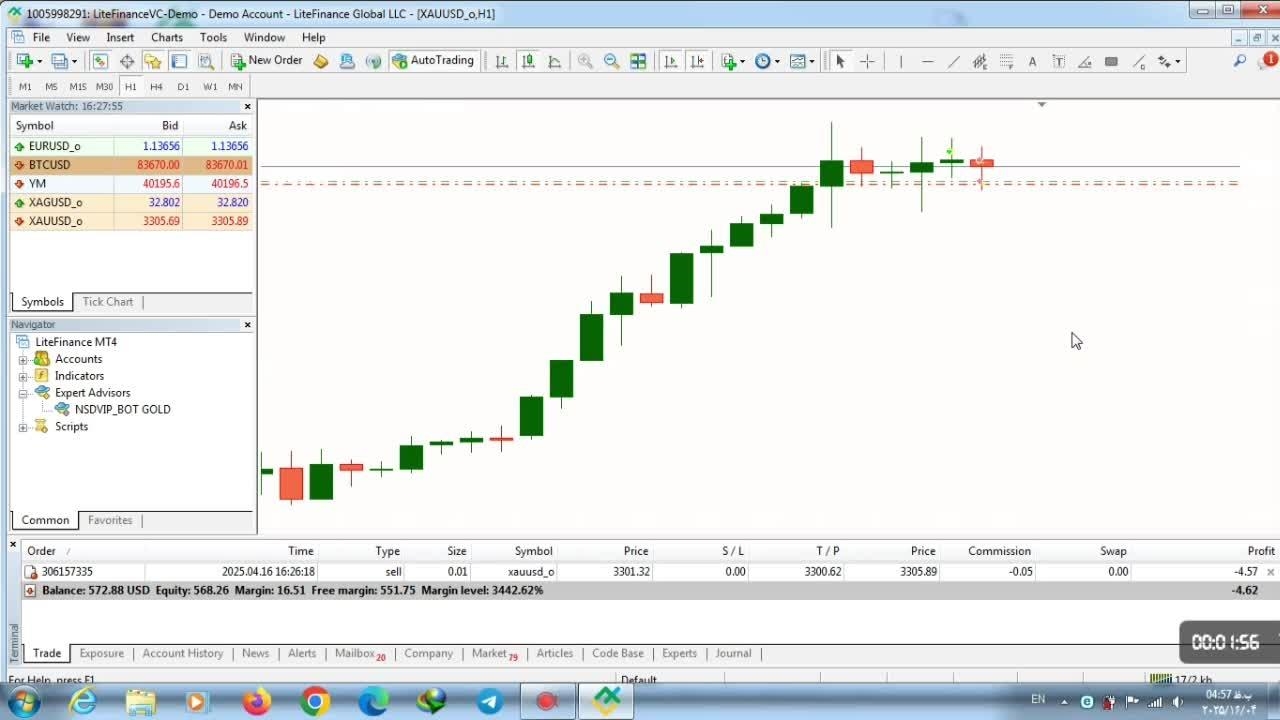This screenshot has height=720, width=1280.
Task: Select the text label 'A' tool
Action: pyautogui.click(x=1032, y=61)
